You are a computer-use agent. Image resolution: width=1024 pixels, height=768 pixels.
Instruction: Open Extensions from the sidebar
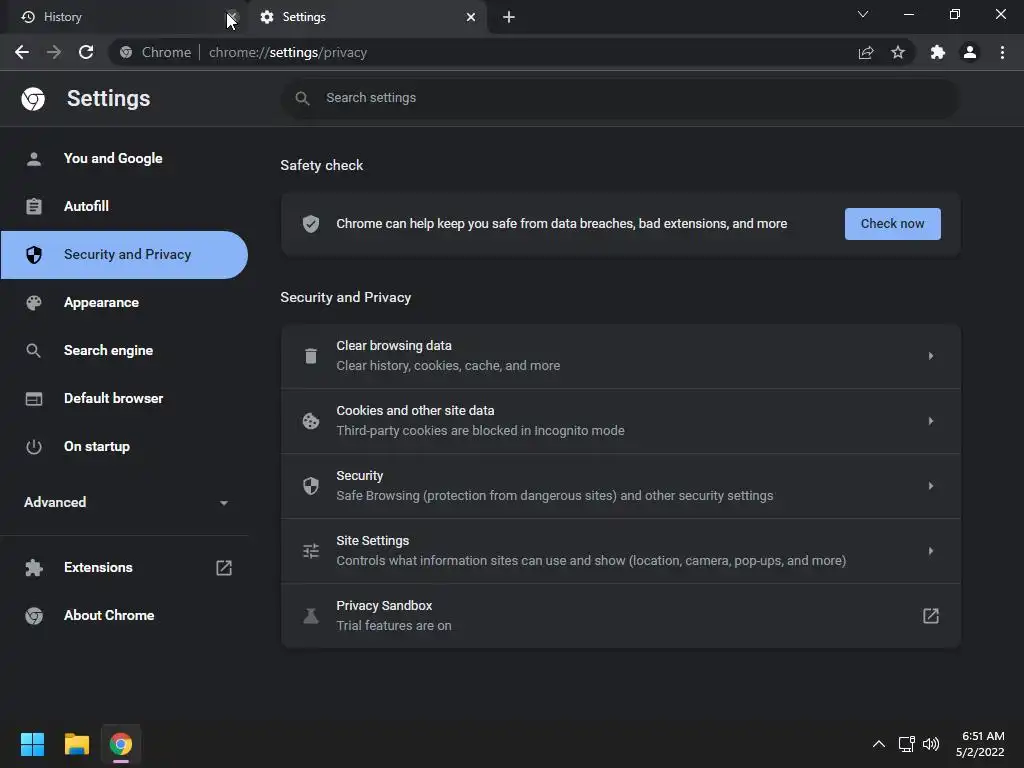125,568
